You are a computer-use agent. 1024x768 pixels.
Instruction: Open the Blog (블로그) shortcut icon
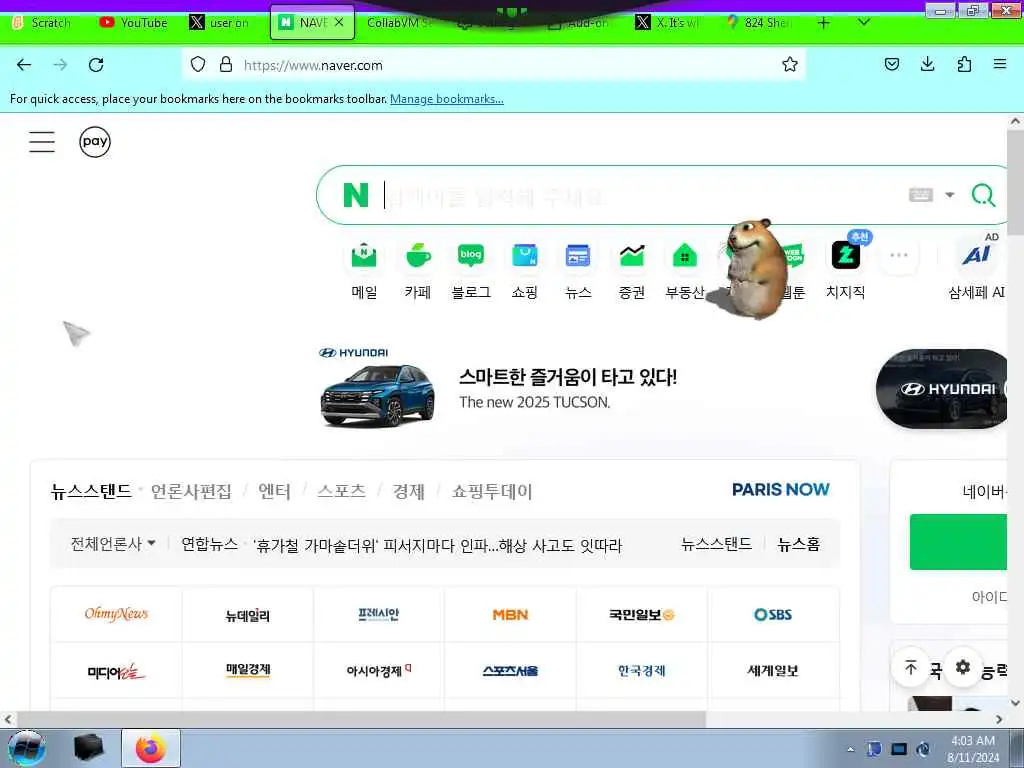(x=471, y=256)
